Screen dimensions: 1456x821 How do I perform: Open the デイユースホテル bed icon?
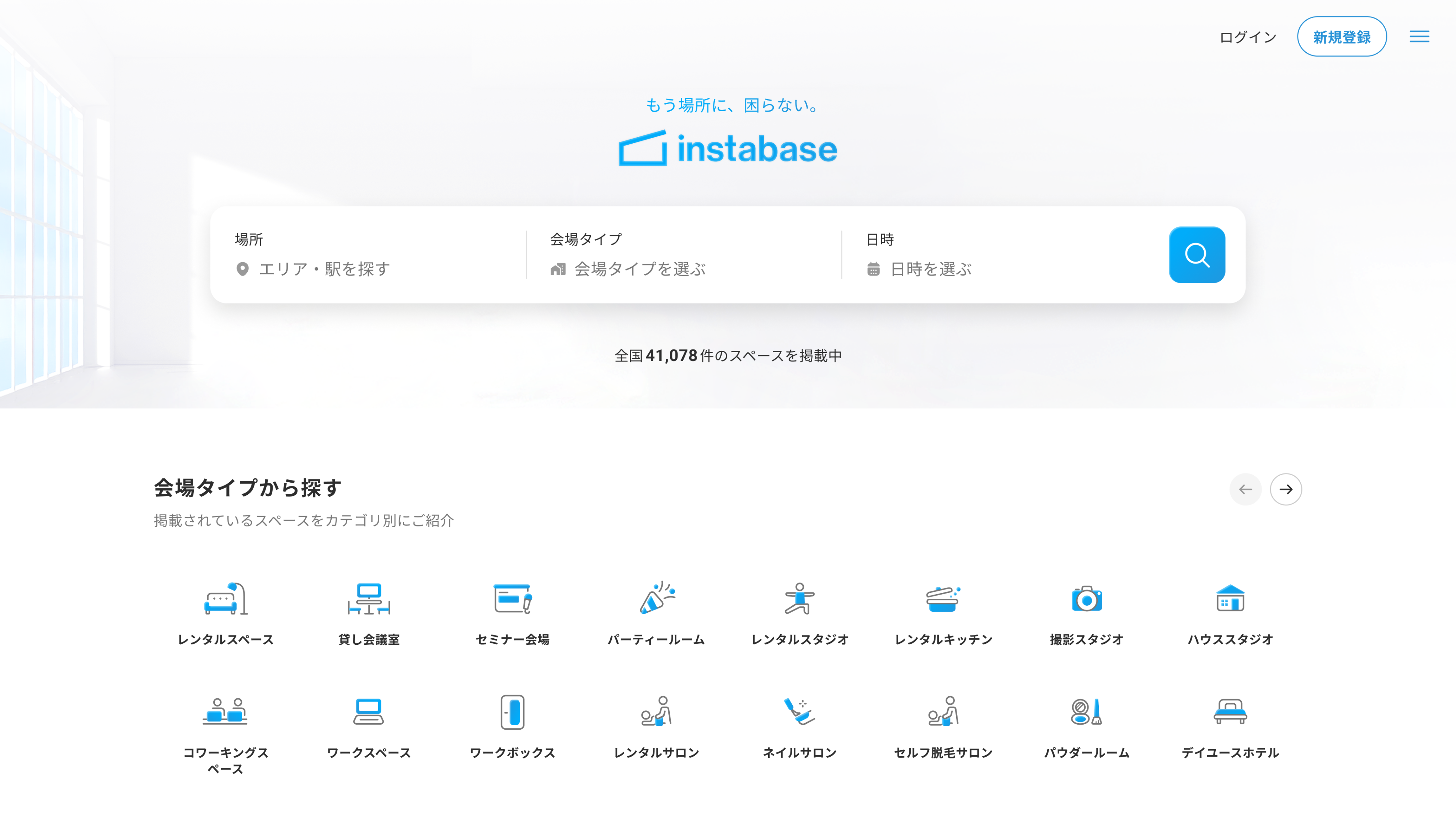point(1230,712)
